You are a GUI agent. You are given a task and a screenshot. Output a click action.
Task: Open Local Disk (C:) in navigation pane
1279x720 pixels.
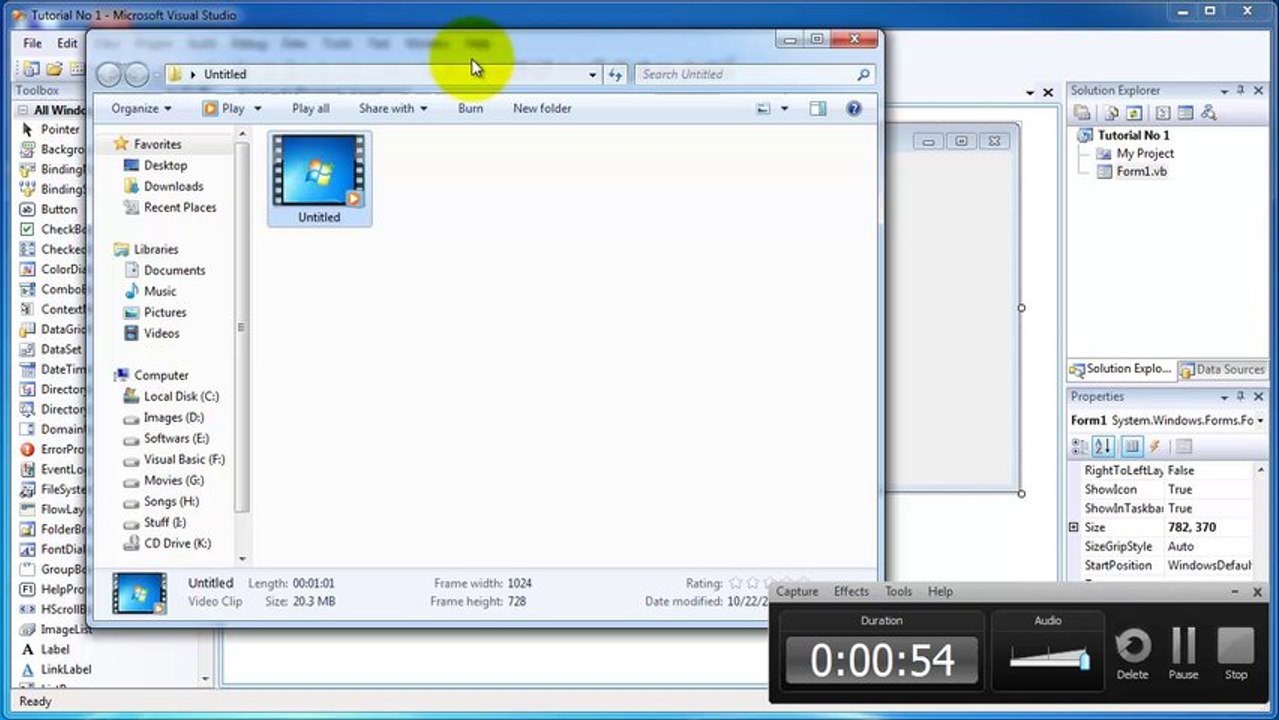(171, 396)
